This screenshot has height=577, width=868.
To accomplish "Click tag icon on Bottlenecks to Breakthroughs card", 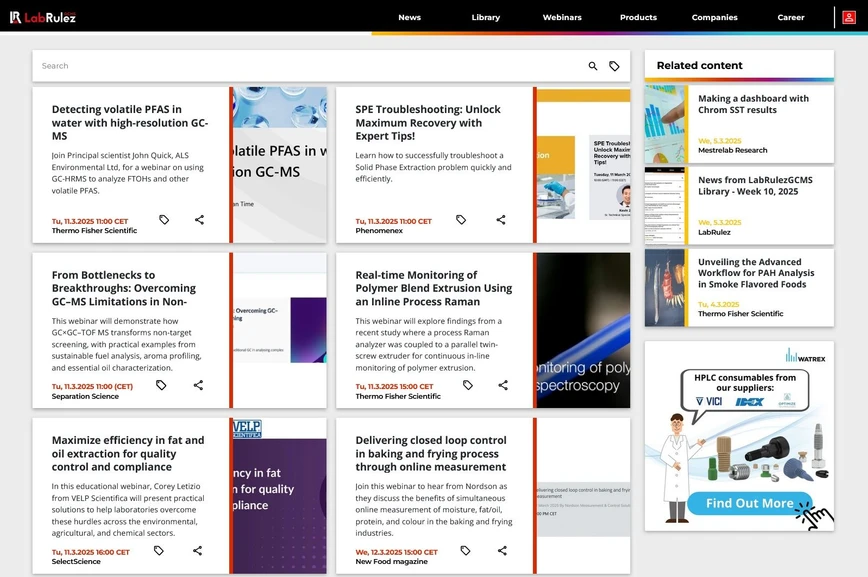I will click(161, 385).
